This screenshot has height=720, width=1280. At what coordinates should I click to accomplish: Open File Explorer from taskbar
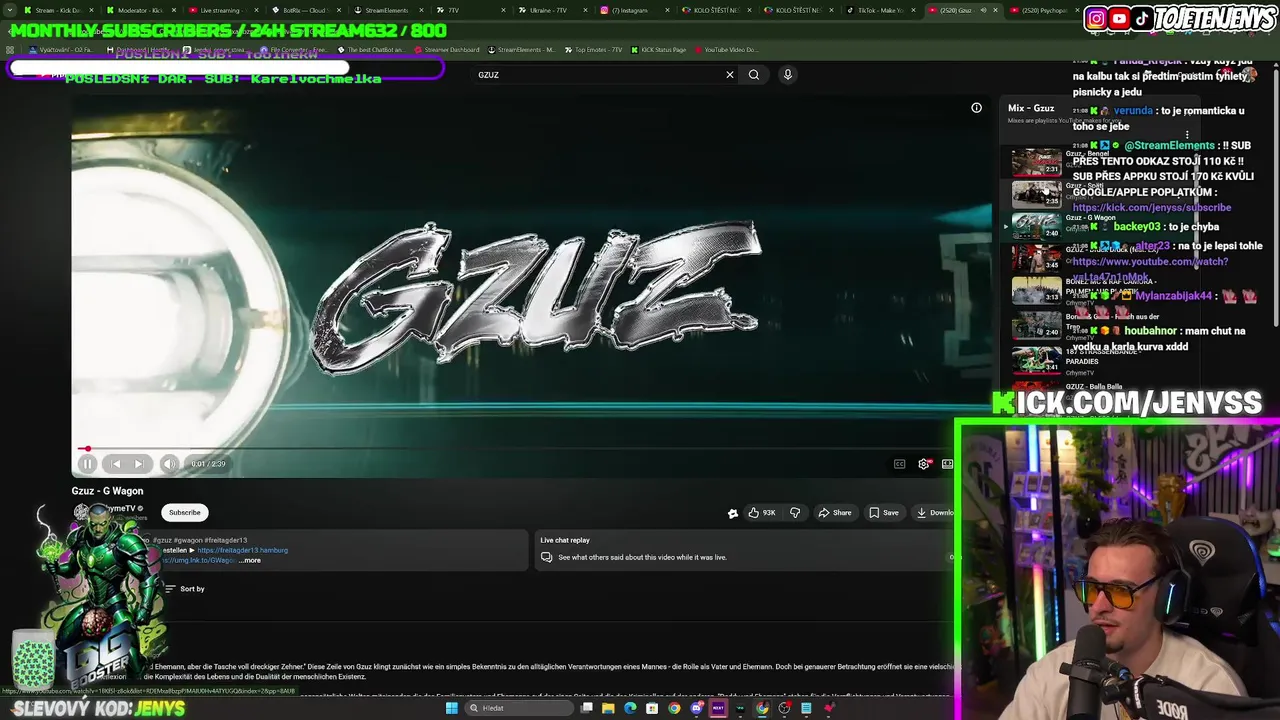[x=608, y=708]
